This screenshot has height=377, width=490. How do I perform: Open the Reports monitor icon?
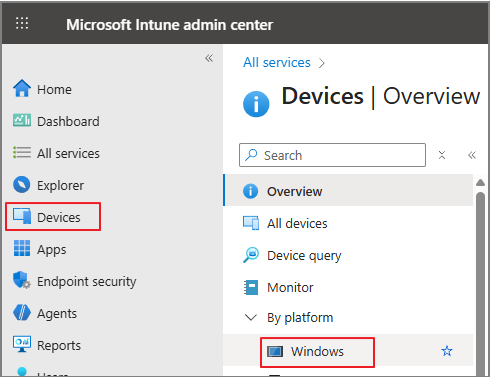22,344
